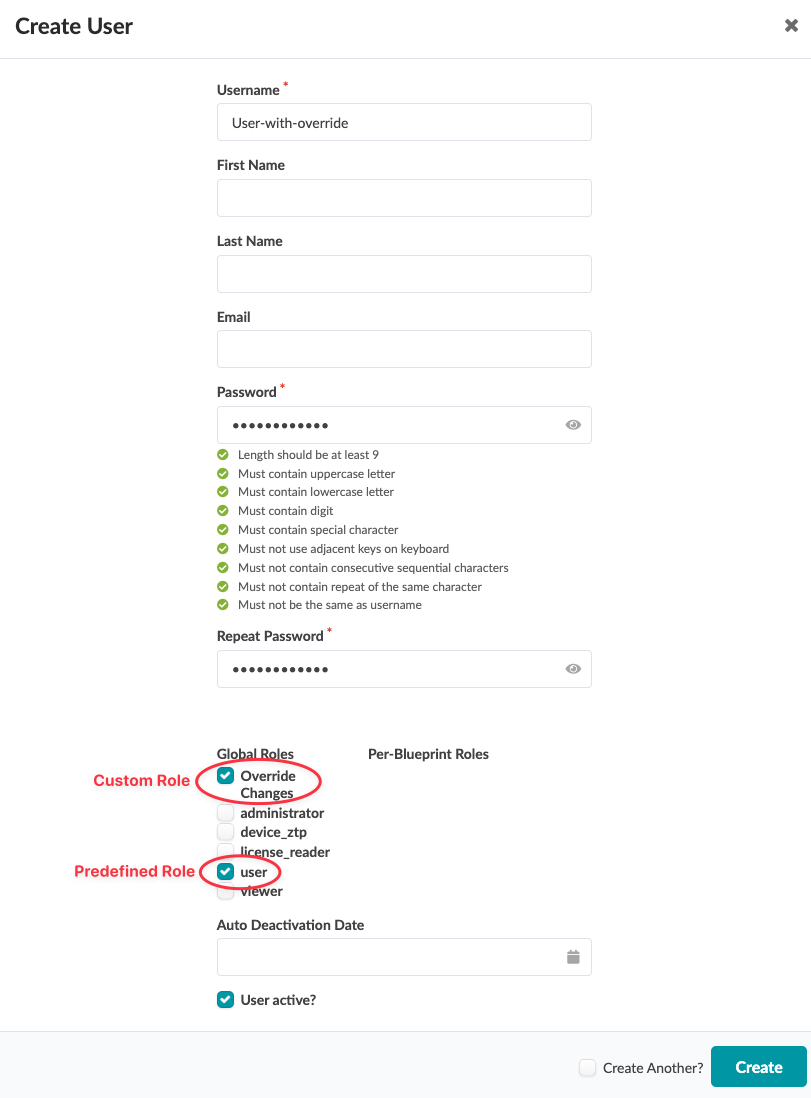Uncheck the predefined user role
This screenshot has height=1098, width=811.
pyautogui.click(x=226, y=872)
